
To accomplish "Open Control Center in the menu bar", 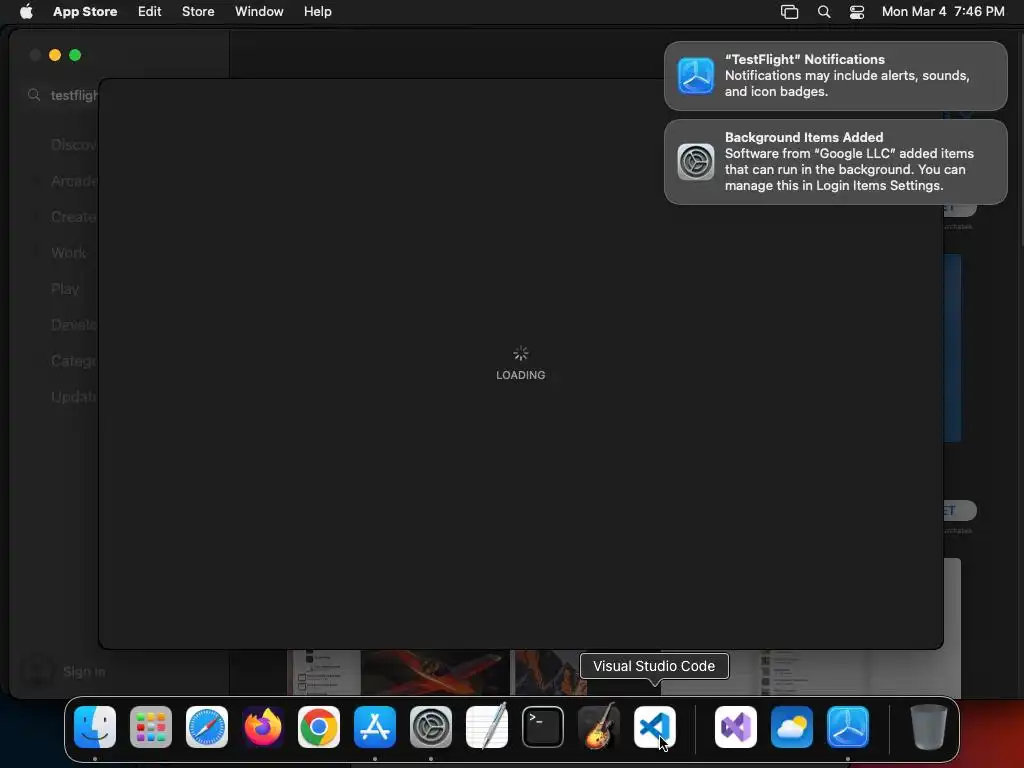I will [857, 12].
